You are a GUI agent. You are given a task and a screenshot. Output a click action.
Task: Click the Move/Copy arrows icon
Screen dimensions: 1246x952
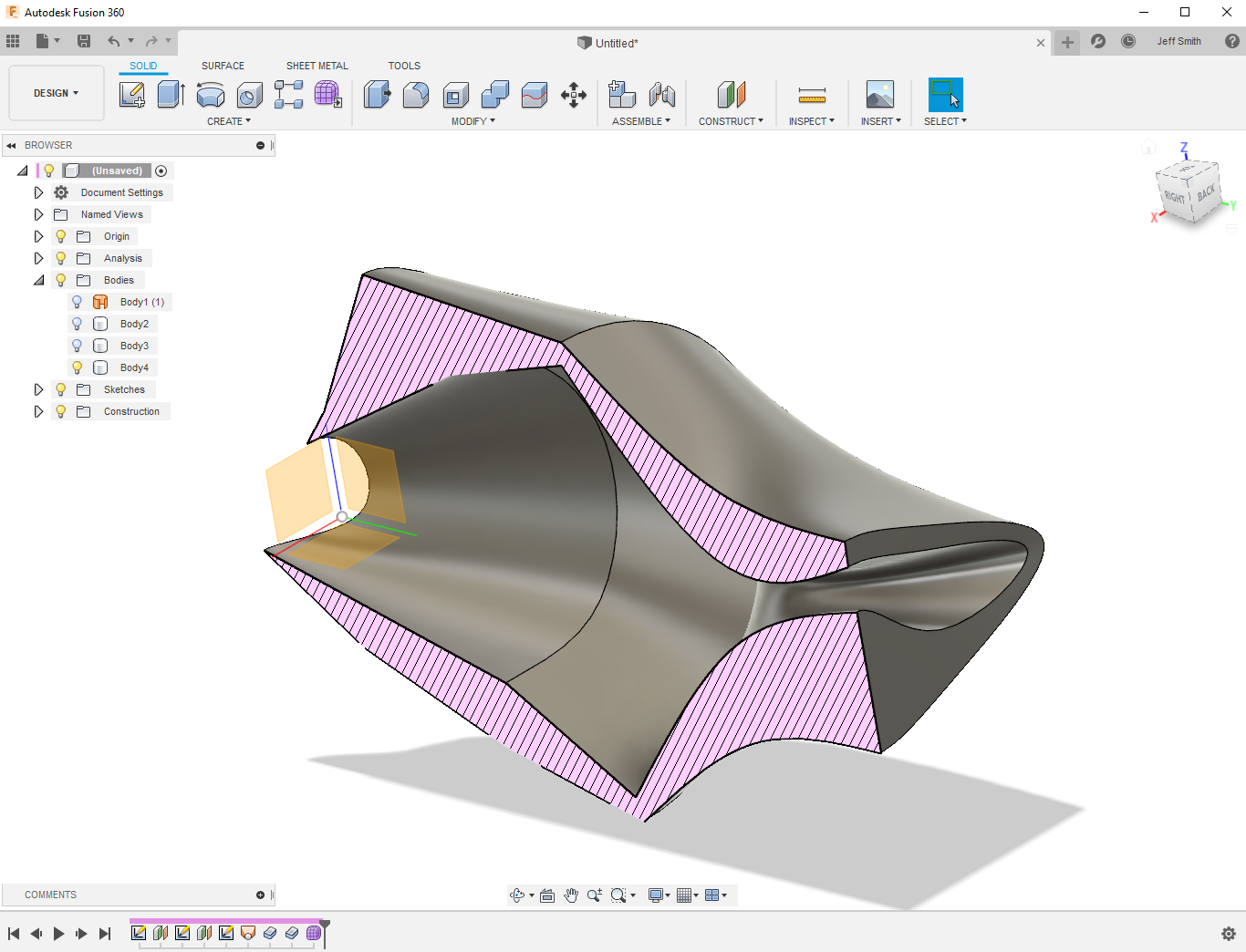pos(574,95)
